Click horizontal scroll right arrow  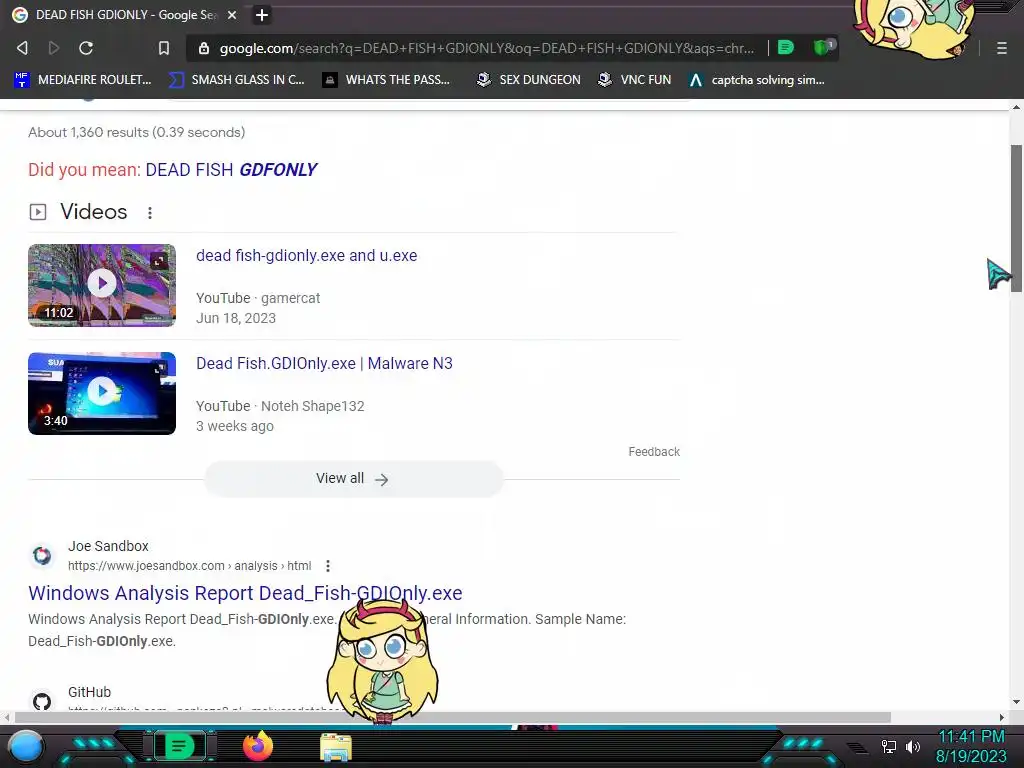point(1002,718)
